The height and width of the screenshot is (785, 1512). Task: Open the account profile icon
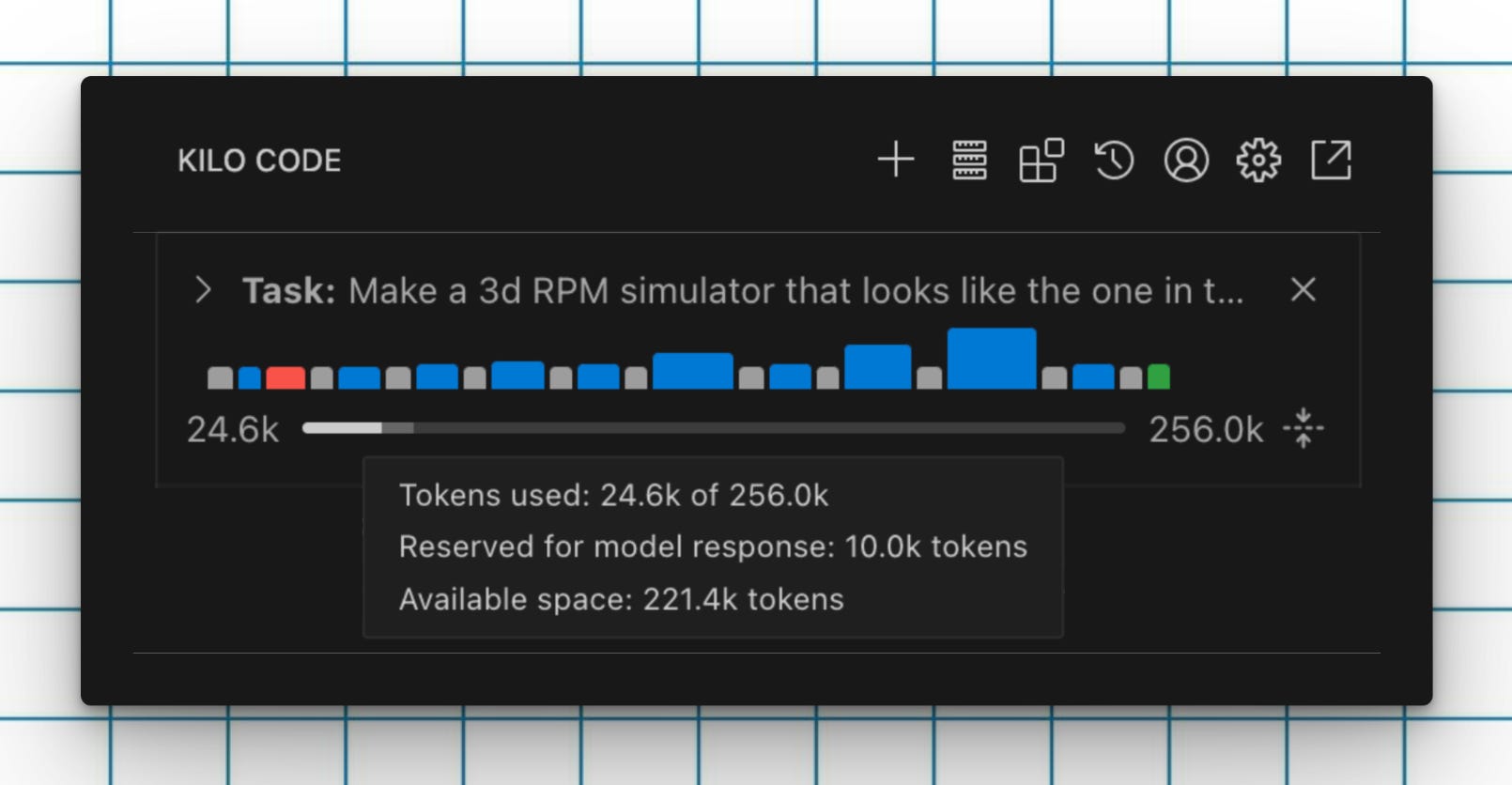coord(1186,160)
